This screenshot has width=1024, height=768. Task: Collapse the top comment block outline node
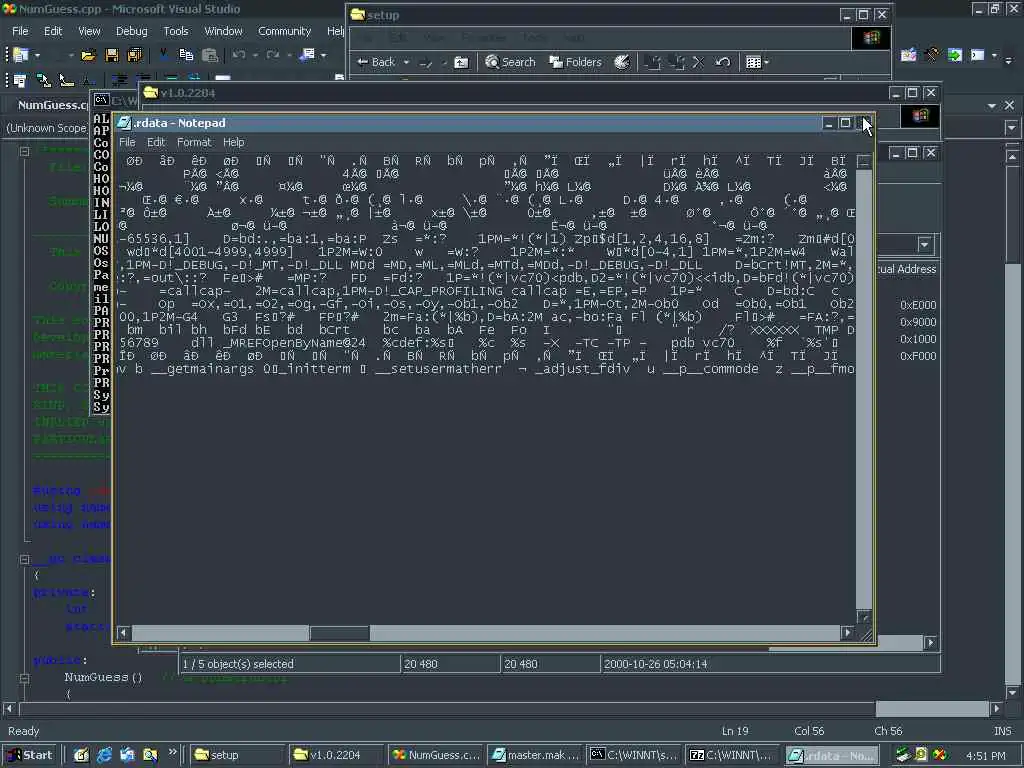[x=24, y=152]
